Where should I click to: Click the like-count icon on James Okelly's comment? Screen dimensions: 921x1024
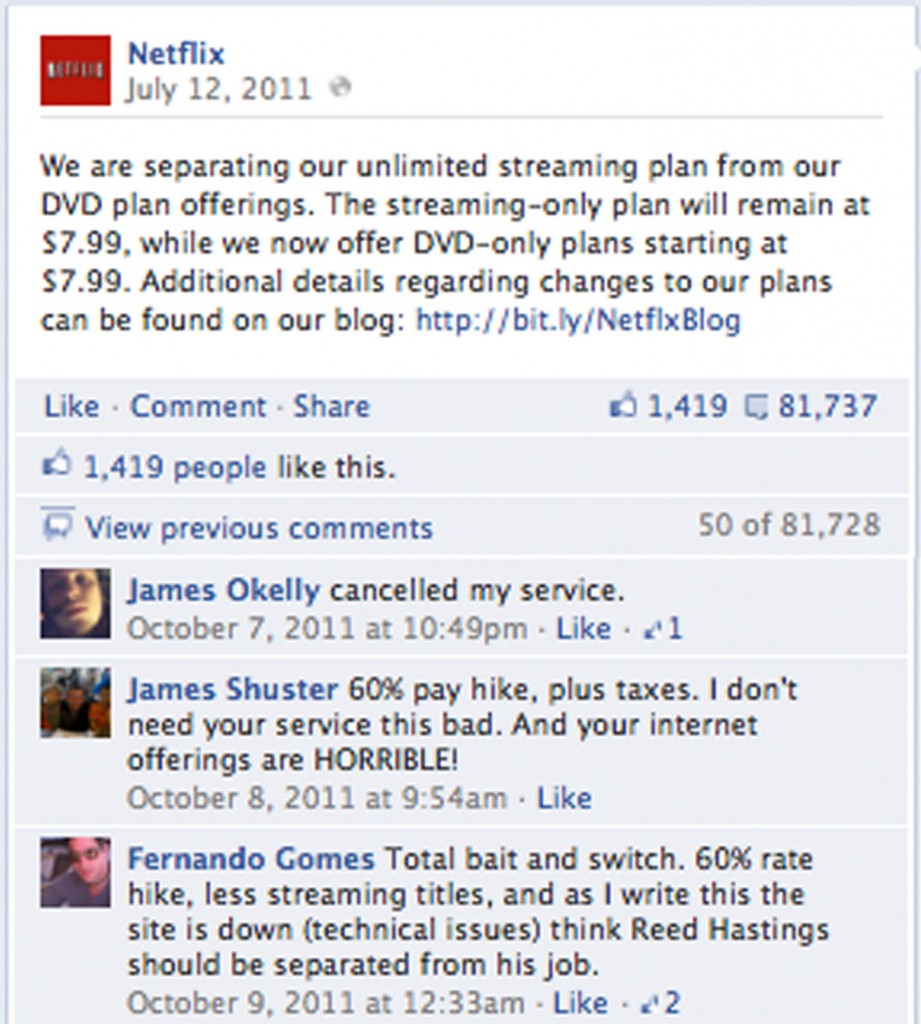(x=653, y=630)
